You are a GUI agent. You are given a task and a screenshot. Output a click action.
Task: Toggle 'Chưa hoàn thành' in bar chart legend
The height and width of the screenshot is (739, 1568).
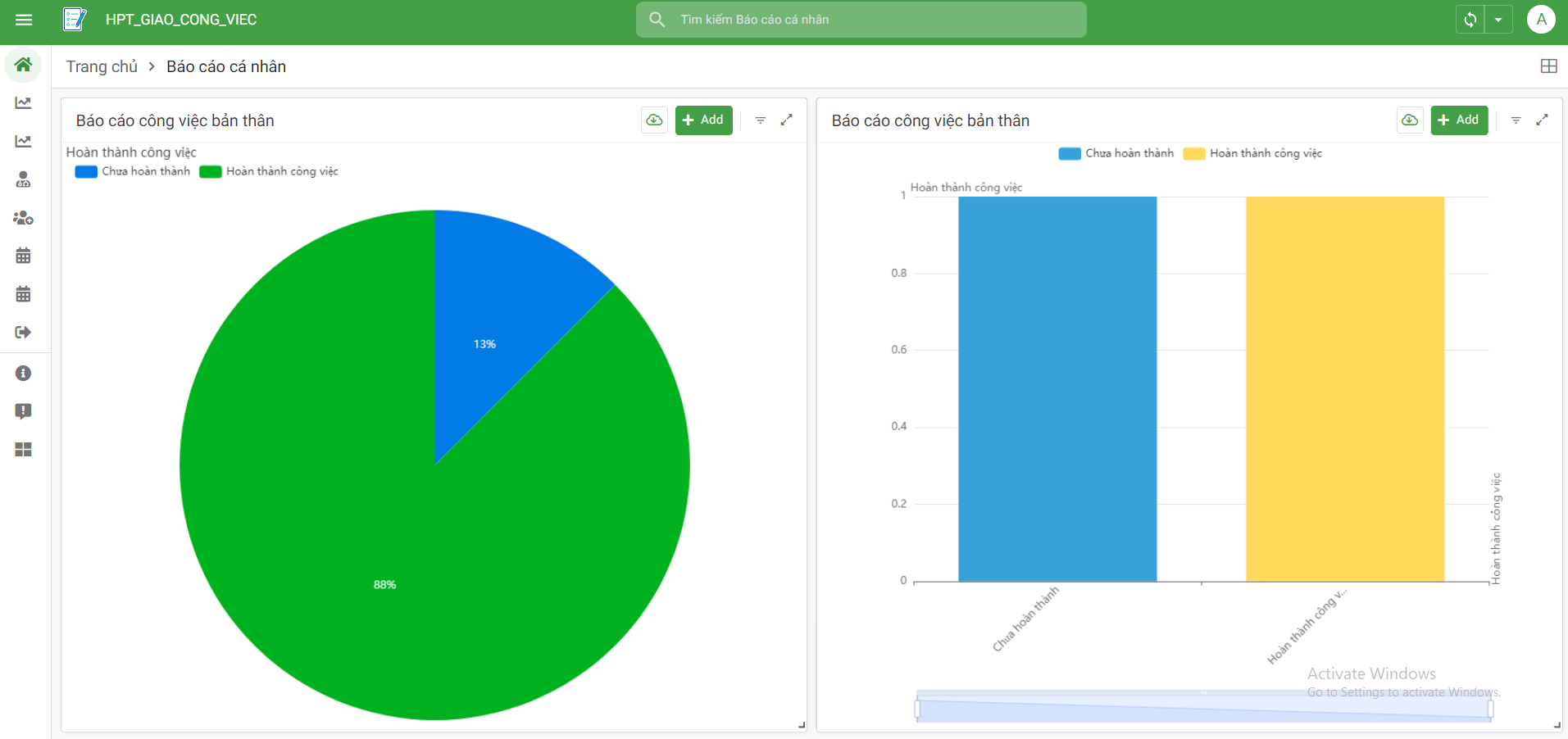coord(1116,153)
